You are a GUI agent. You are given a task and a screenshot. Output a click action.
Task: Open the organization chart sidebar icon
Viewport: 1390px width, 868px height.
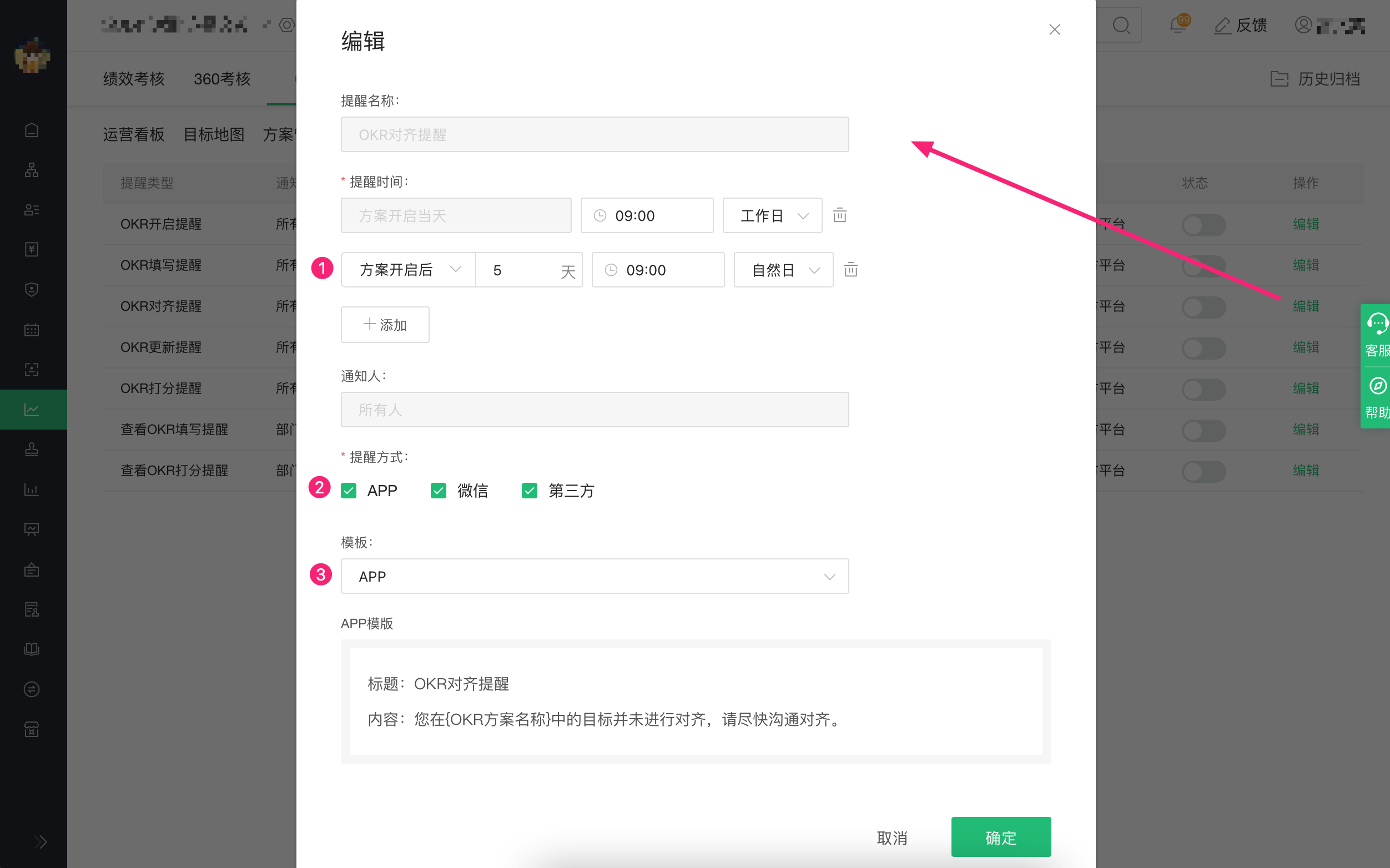tap(32, 170)
